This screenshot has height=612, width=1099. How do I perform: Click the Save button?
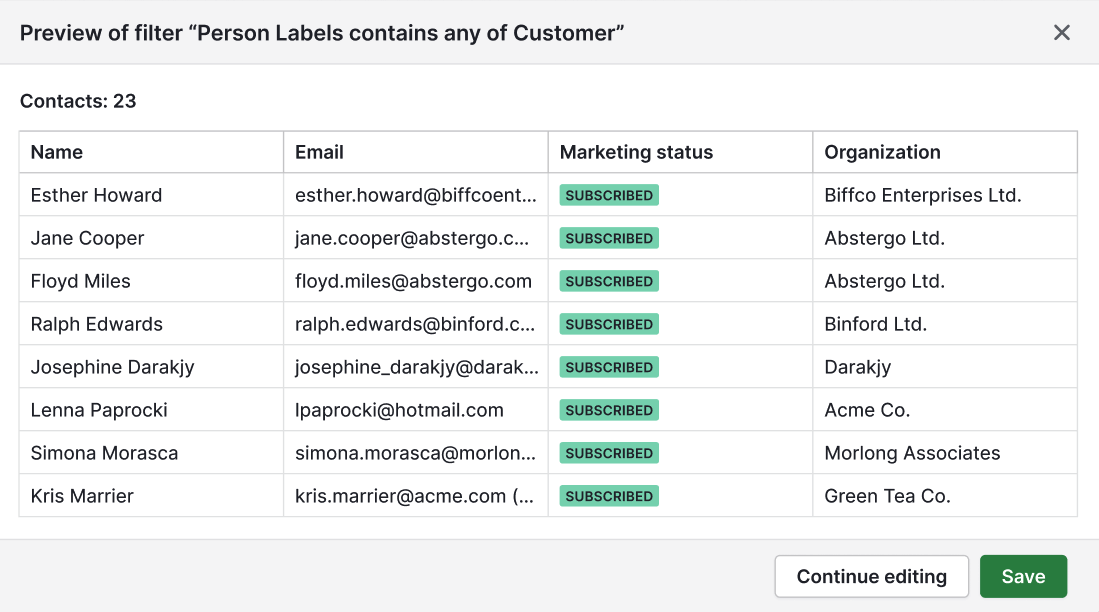pyautogui.click(x=1023, y=576)
